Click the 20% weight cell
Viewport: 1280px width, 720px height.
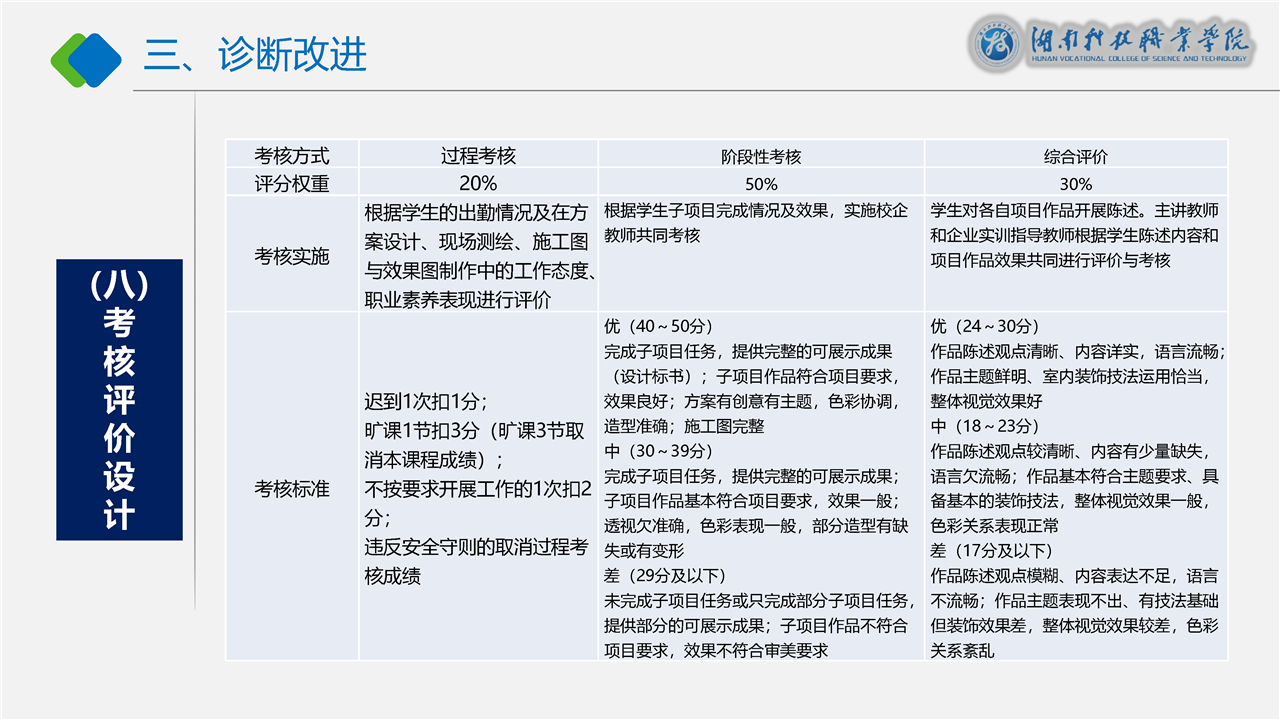pyautogui.click(x=478, y=184)
